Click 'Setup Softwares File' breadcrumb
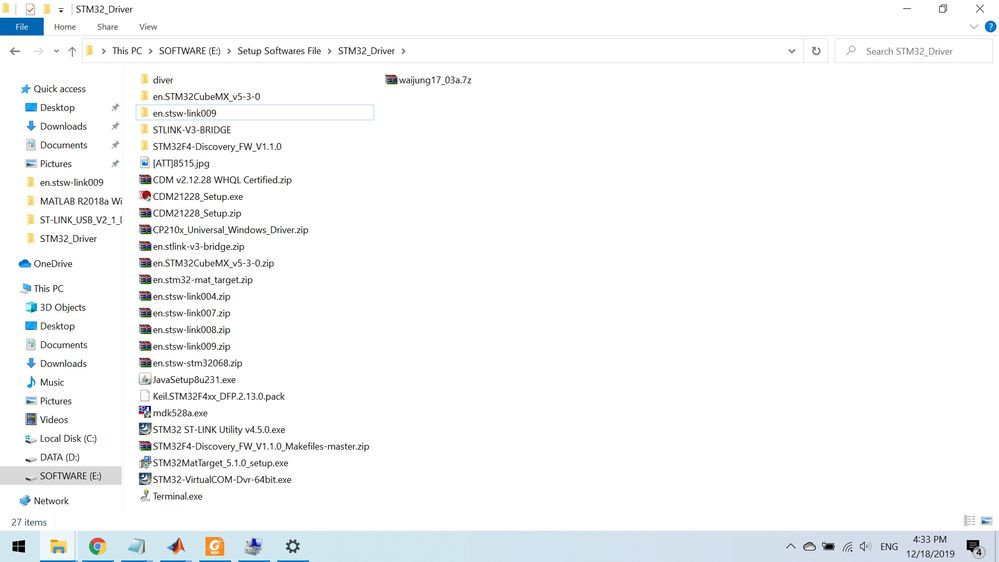999x562 pixels. coord(279,51)
